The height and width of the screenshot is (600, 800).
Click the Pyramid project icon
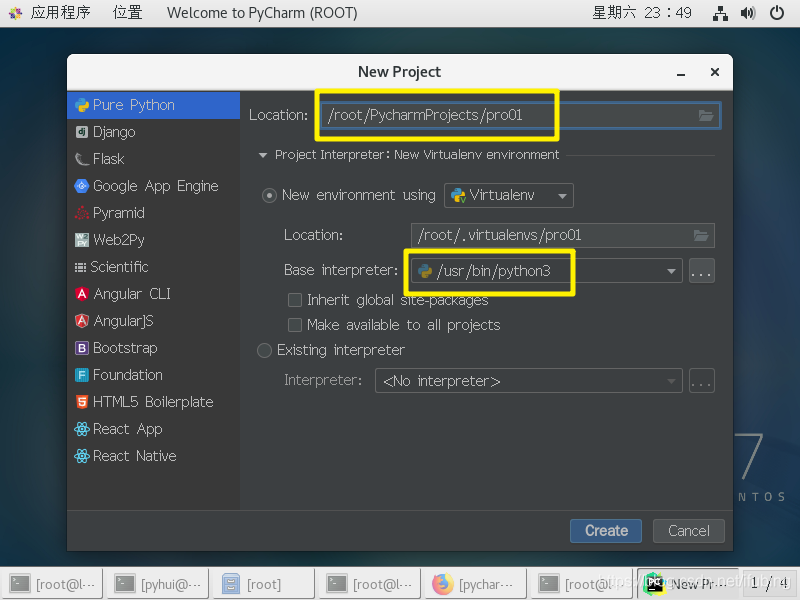pos(82,213)
